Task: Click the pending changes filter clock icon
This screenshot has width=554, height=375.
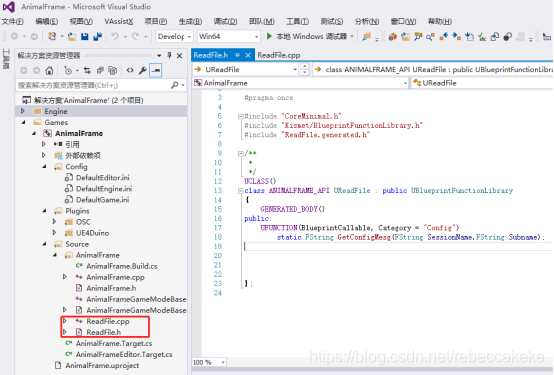Action: pyautogui.click(x=68, y=70)
